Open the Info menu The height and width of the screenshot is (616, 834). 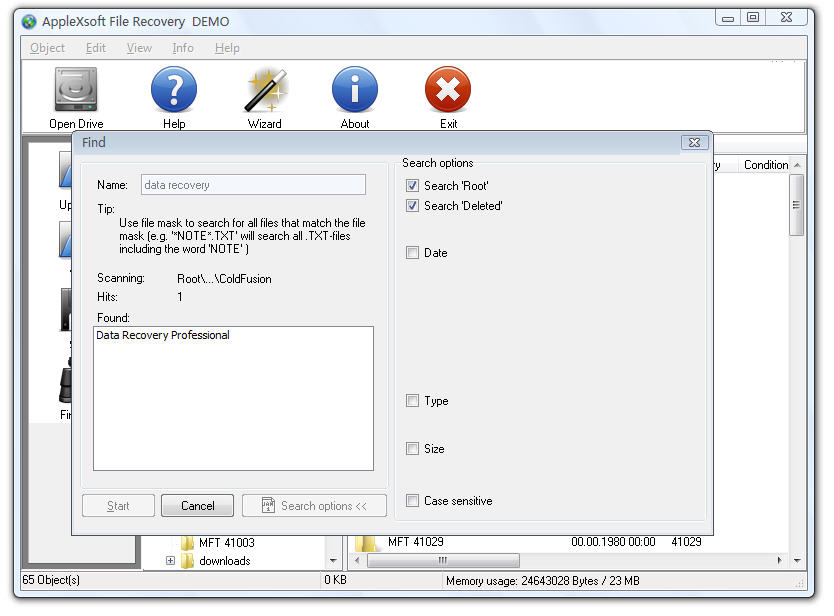pyautogui.click(x=183, y=48)
